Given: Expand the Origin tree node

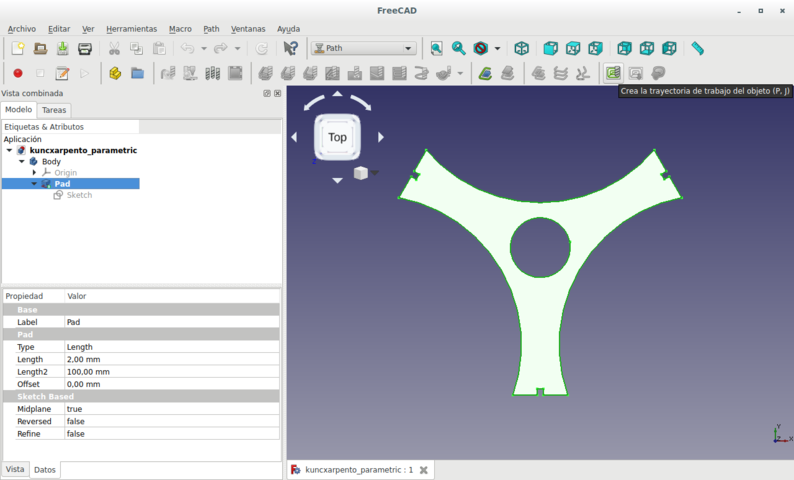Looking at the screenshot, I should tap(34, 173).
